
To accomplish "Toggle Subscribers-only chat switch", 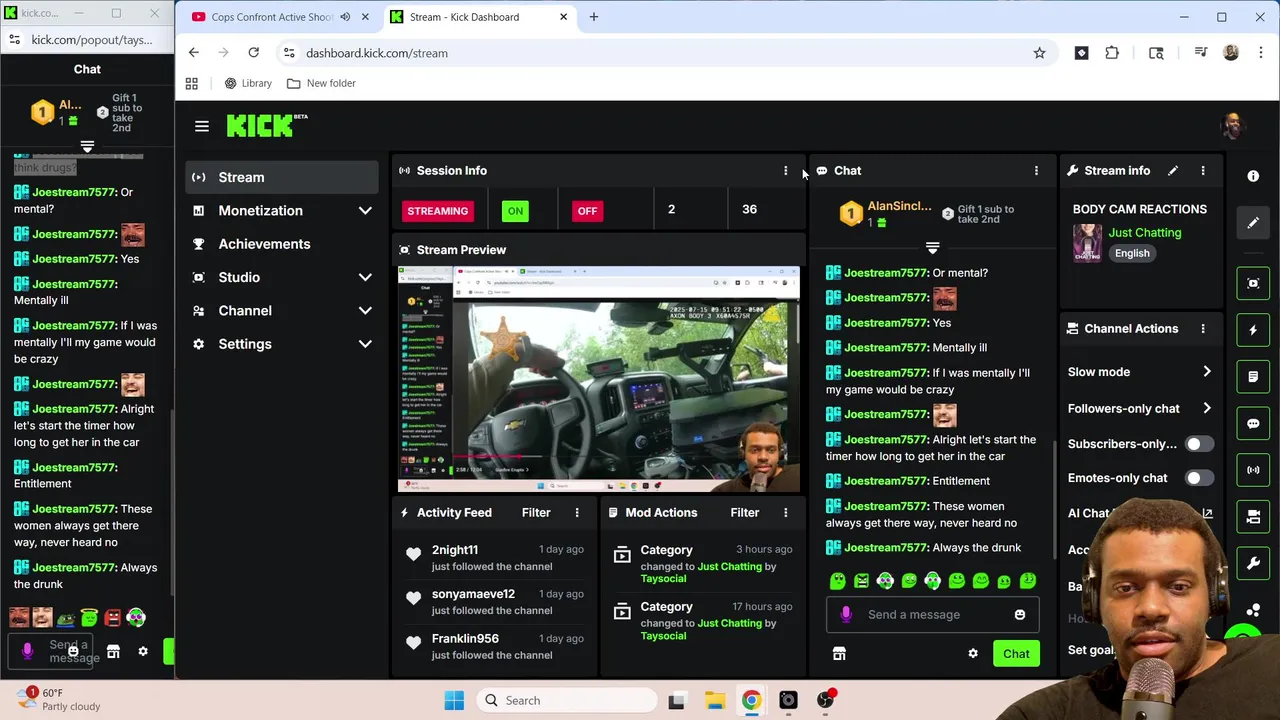I will [x=1199, y=444].
